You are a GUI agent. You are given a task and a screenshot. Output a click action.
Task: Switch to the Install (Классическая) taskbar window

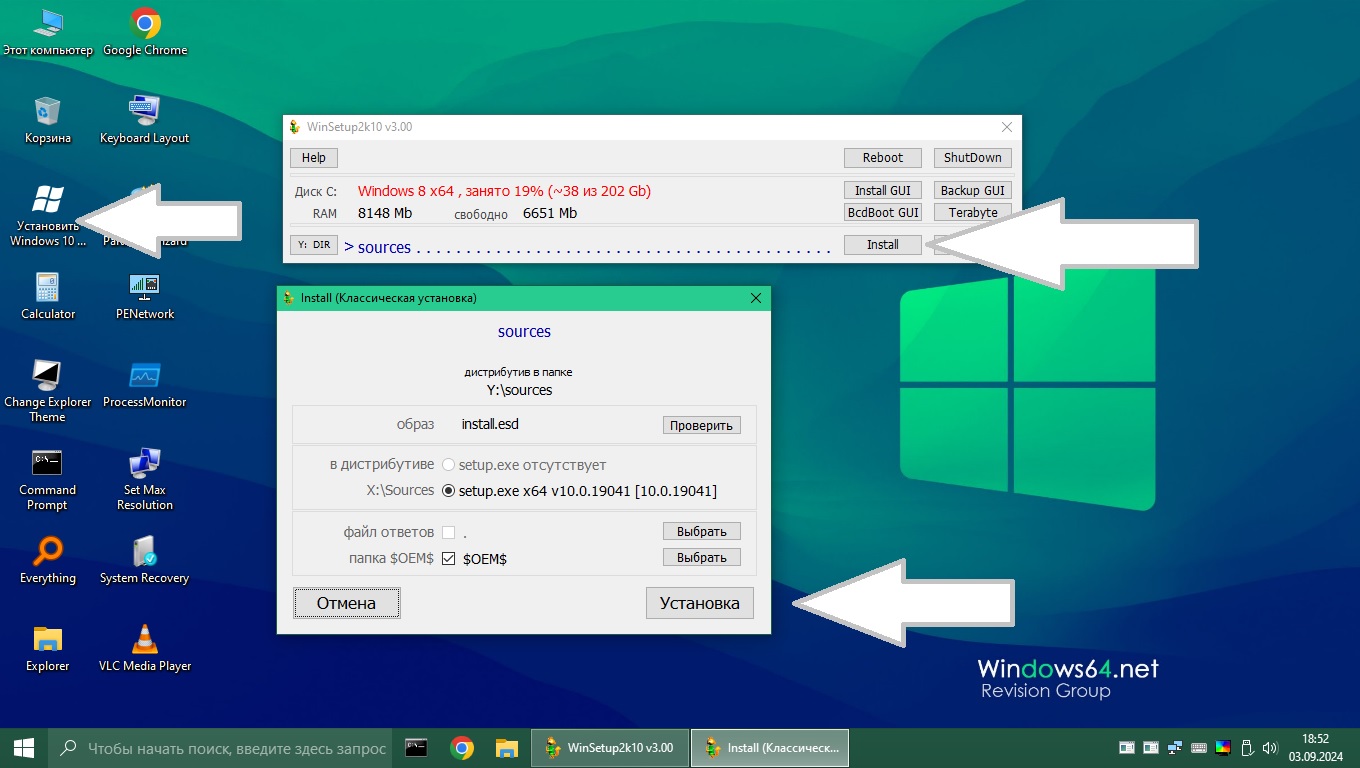(769, 747)
